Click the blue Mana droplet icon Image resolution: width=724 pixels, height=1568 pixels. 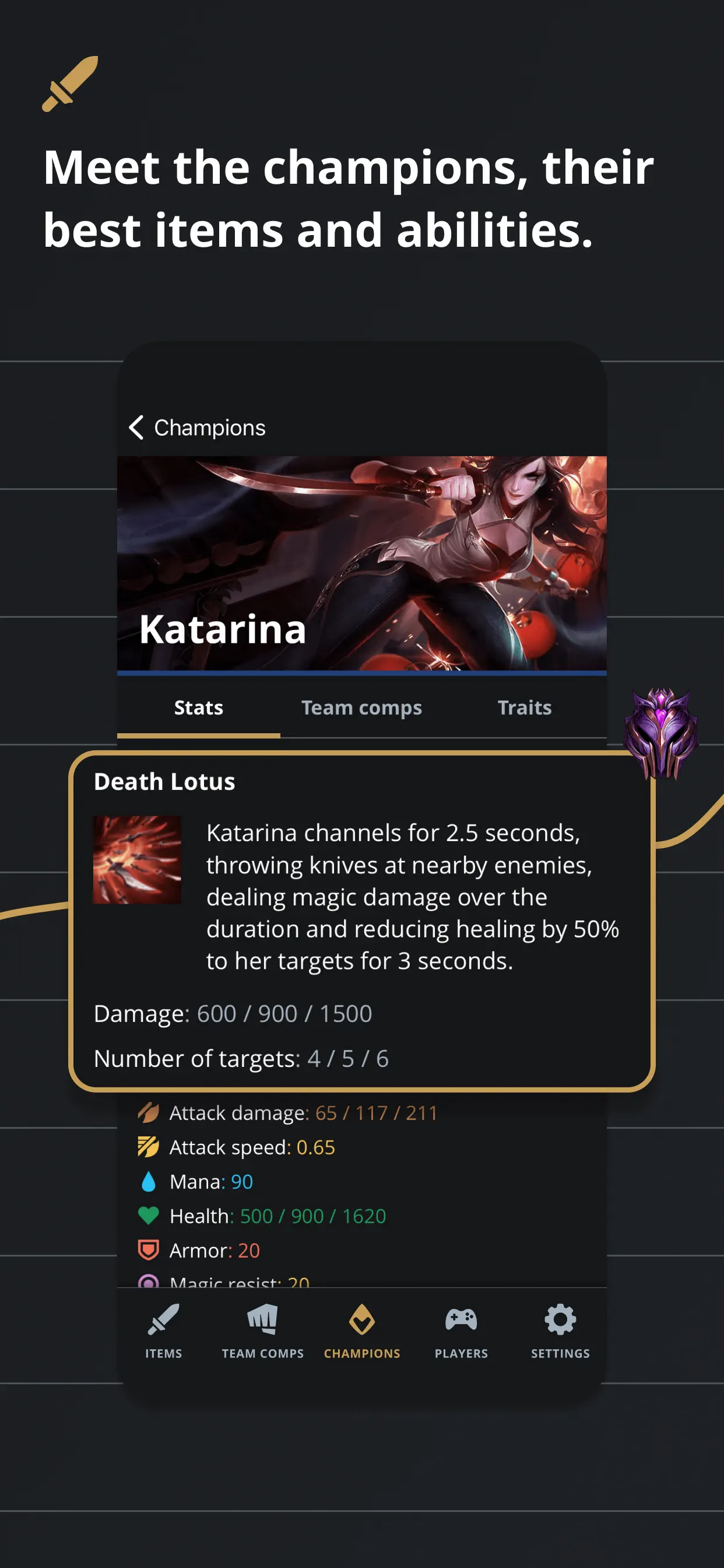pos(149,1181)
